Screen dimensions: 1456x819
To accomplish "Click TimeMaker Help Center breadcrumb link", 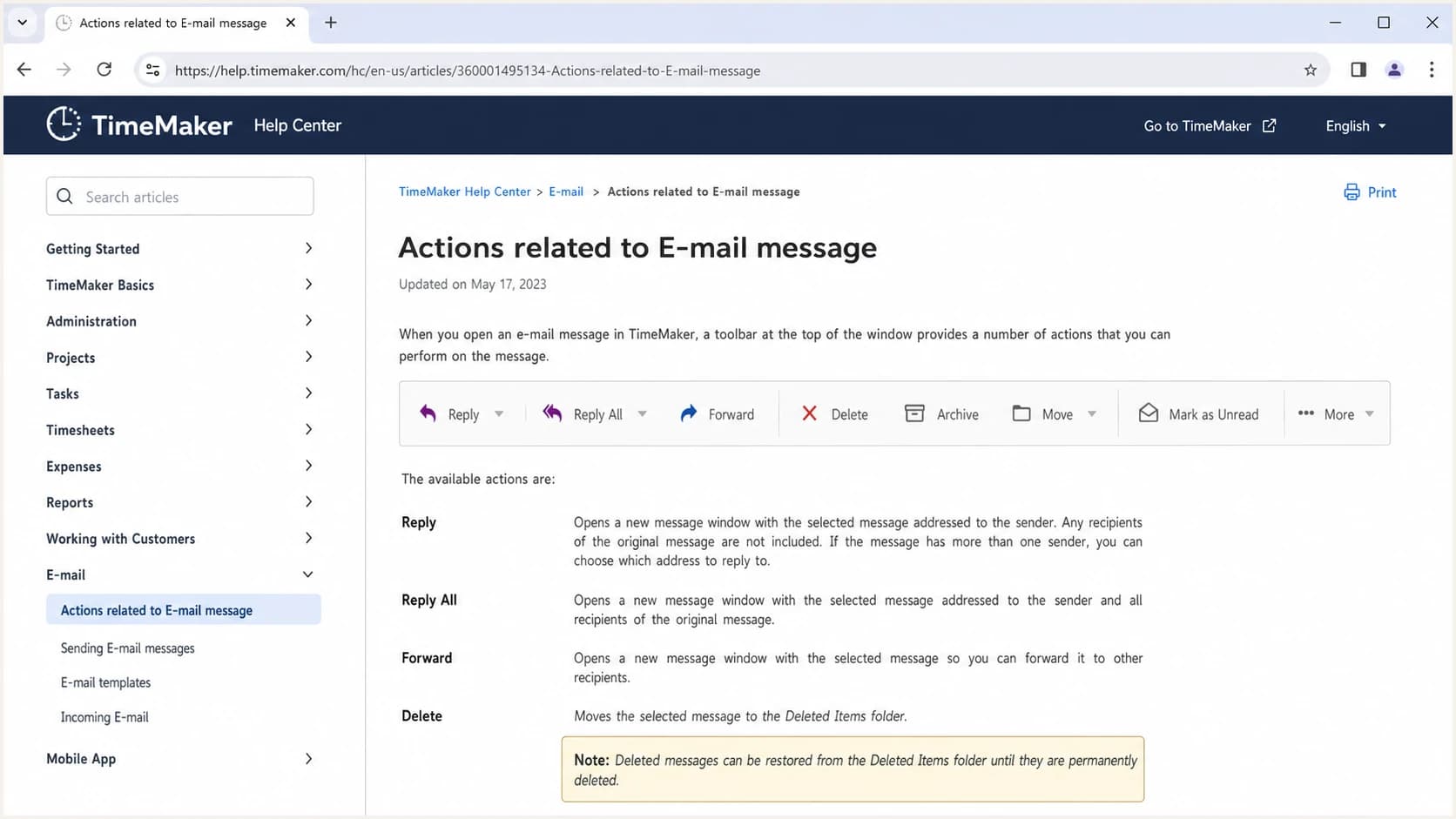I will (464, 191).
